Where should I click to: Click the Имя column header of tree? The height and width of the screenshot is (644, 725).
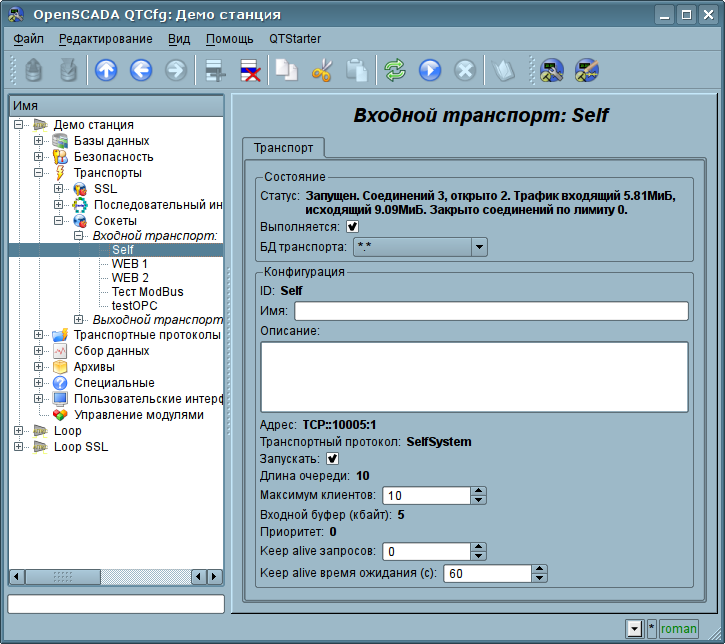pyautogui.click(x=117, y=106)
